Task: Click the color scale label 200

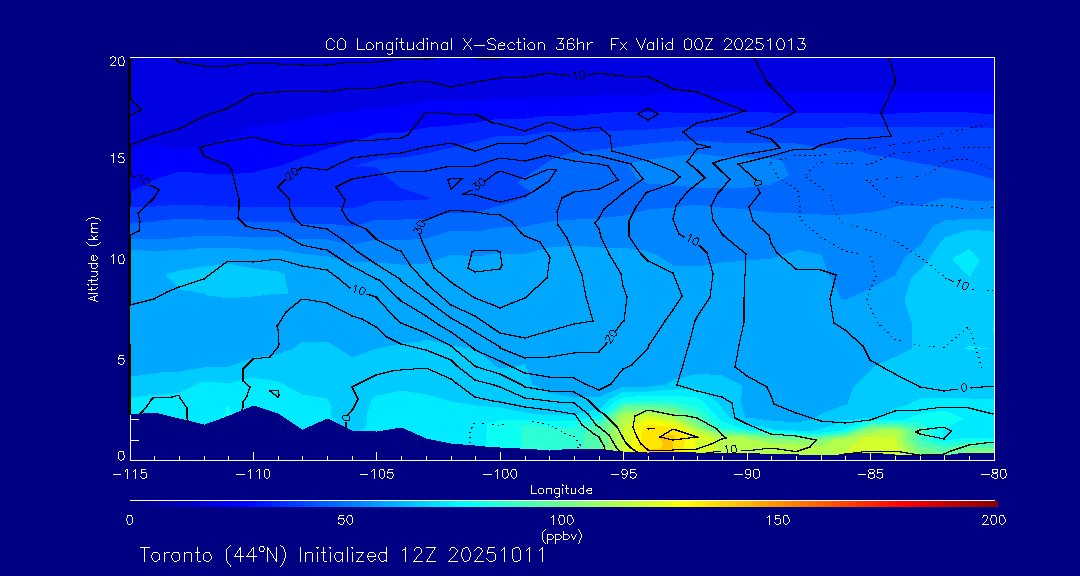Action: [994, 520]
